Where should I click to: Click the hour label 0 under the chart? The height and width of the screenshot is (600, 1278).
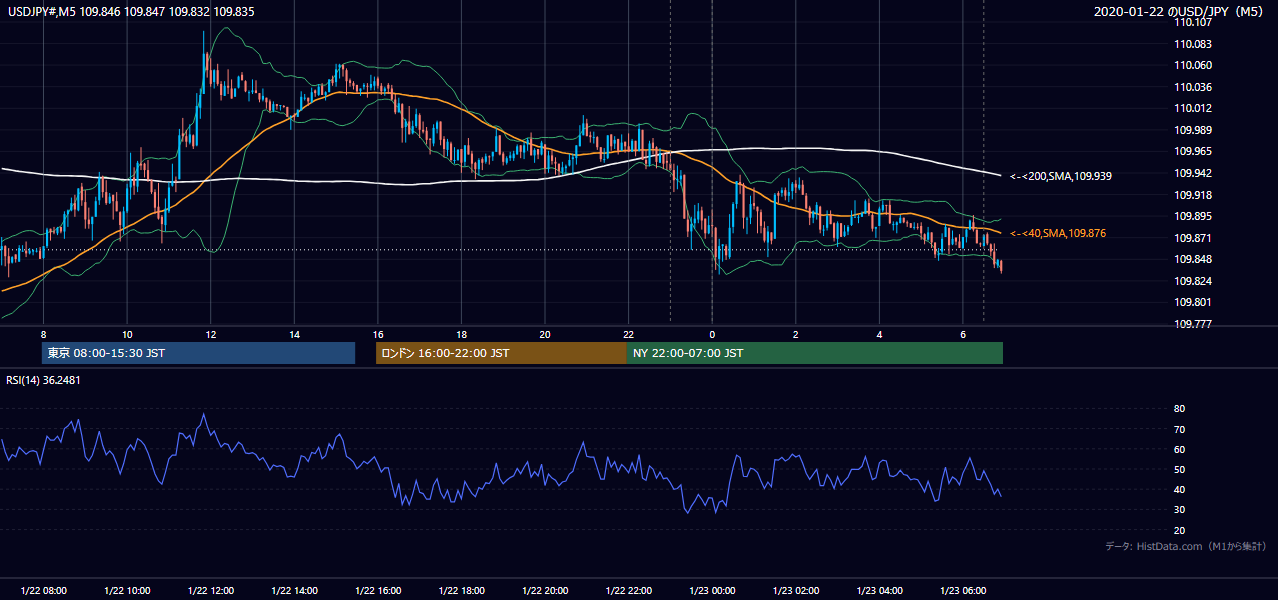coord(712,334)
